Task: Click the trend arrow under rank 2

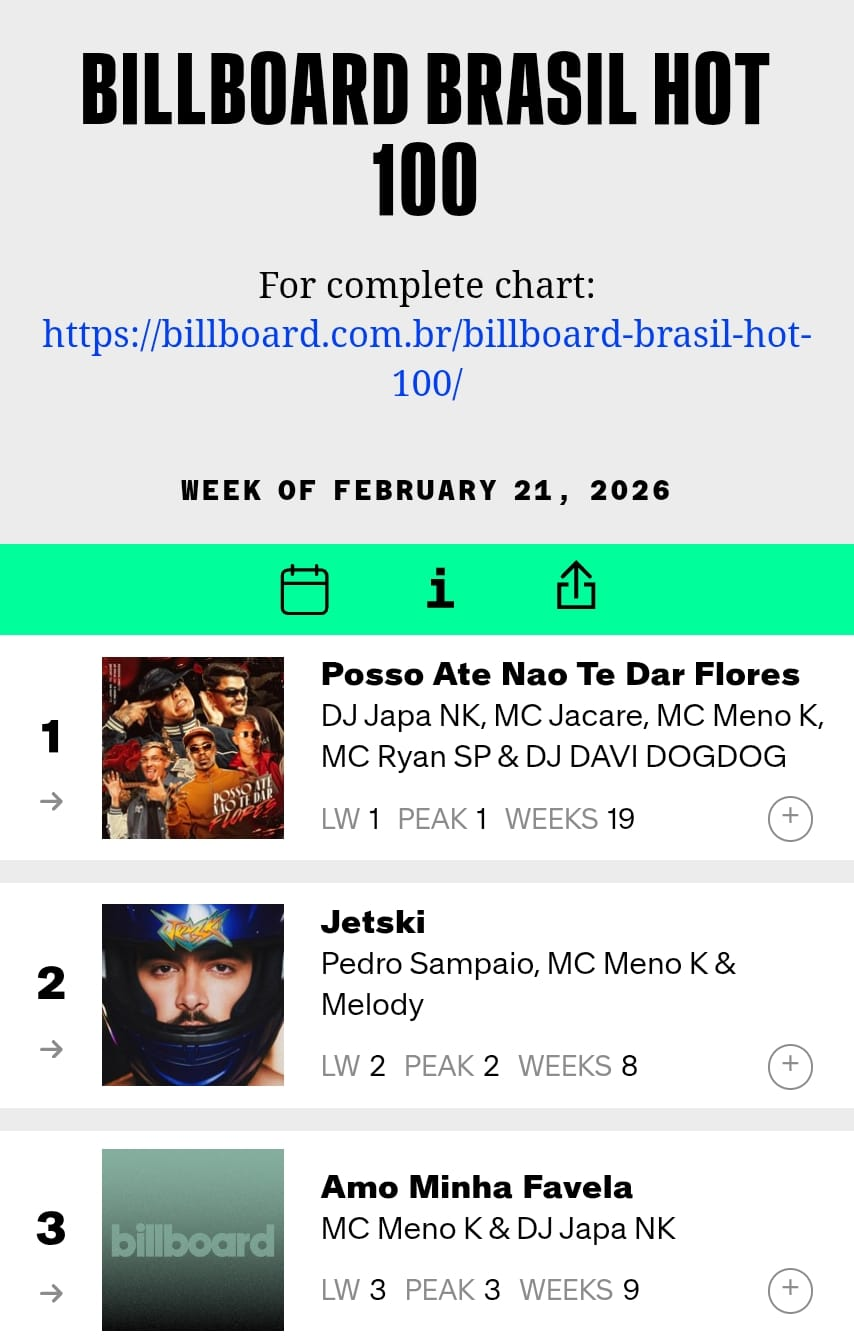Action: [x=52, y=1048]
